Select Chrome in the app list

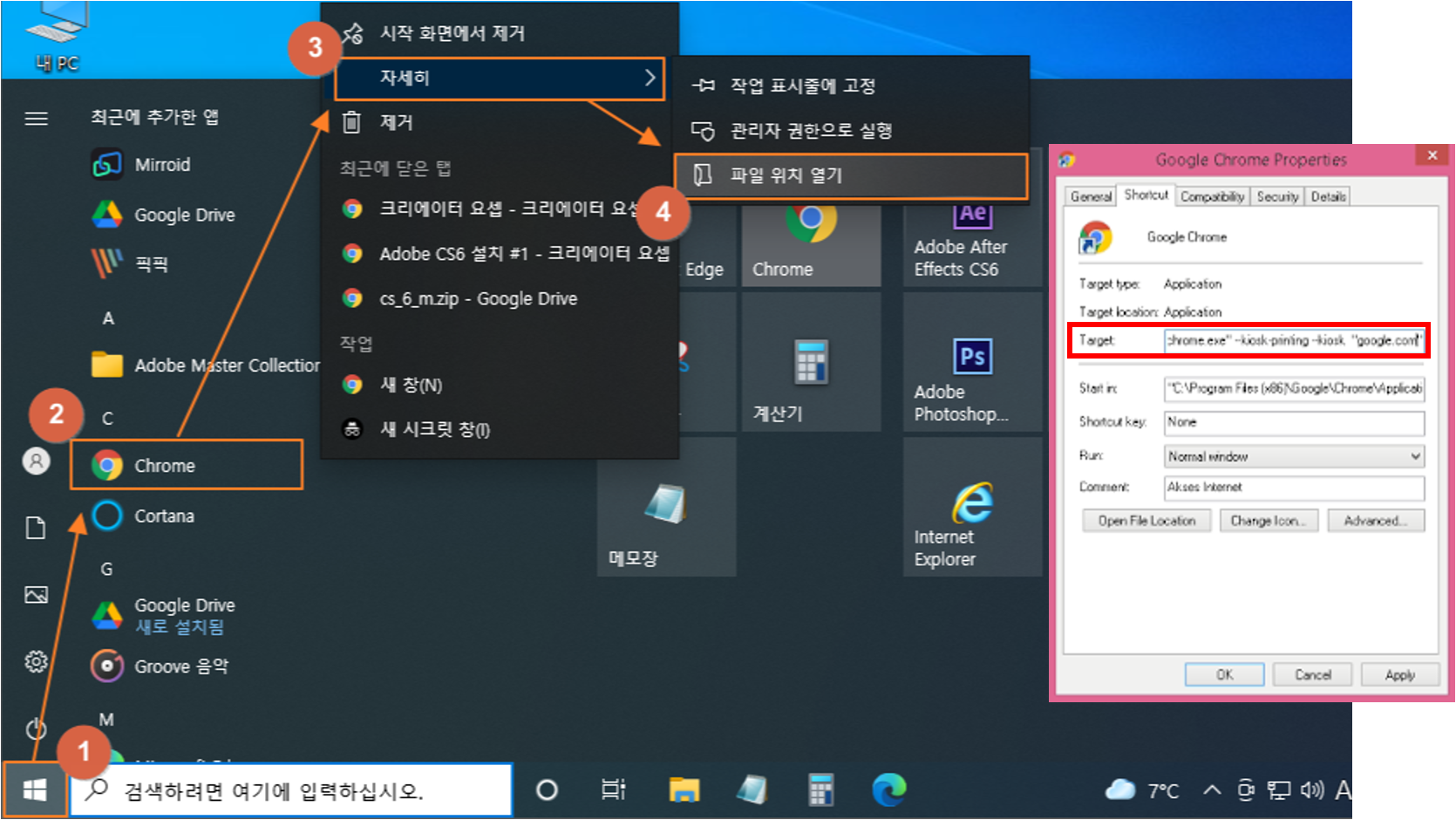[187, 465]
